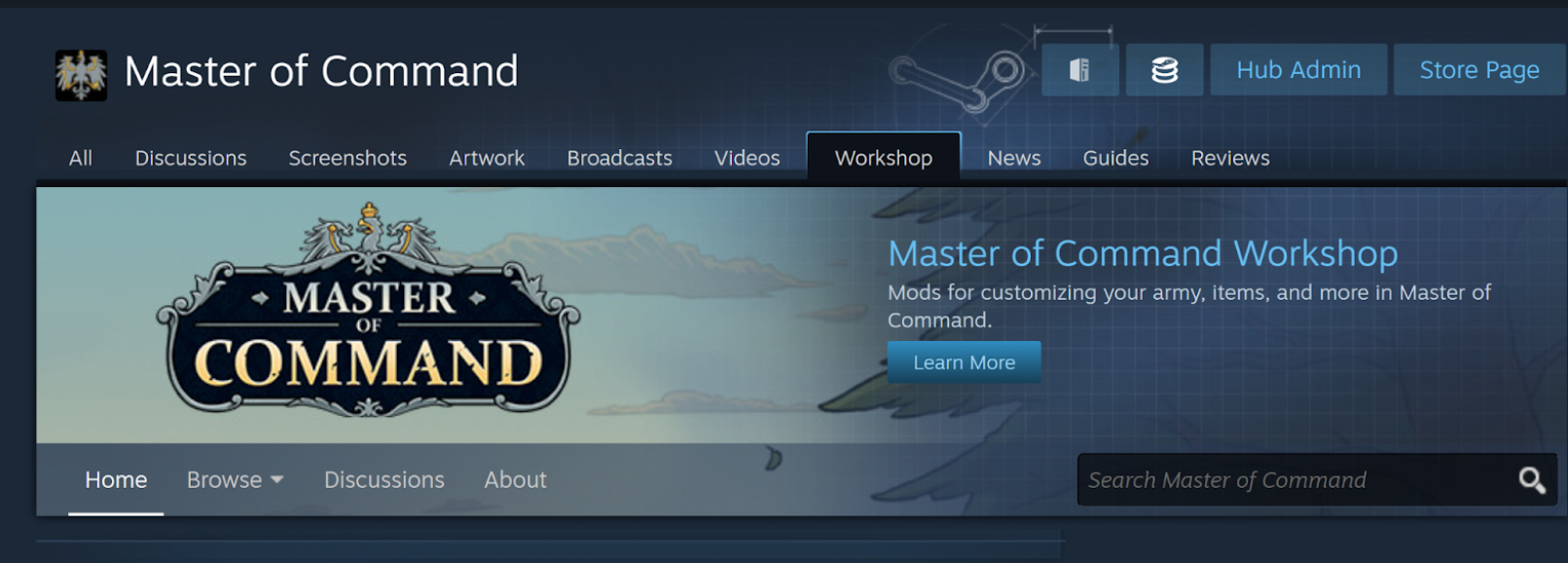Focus the Search Master of Command field

coord(1295,479)
